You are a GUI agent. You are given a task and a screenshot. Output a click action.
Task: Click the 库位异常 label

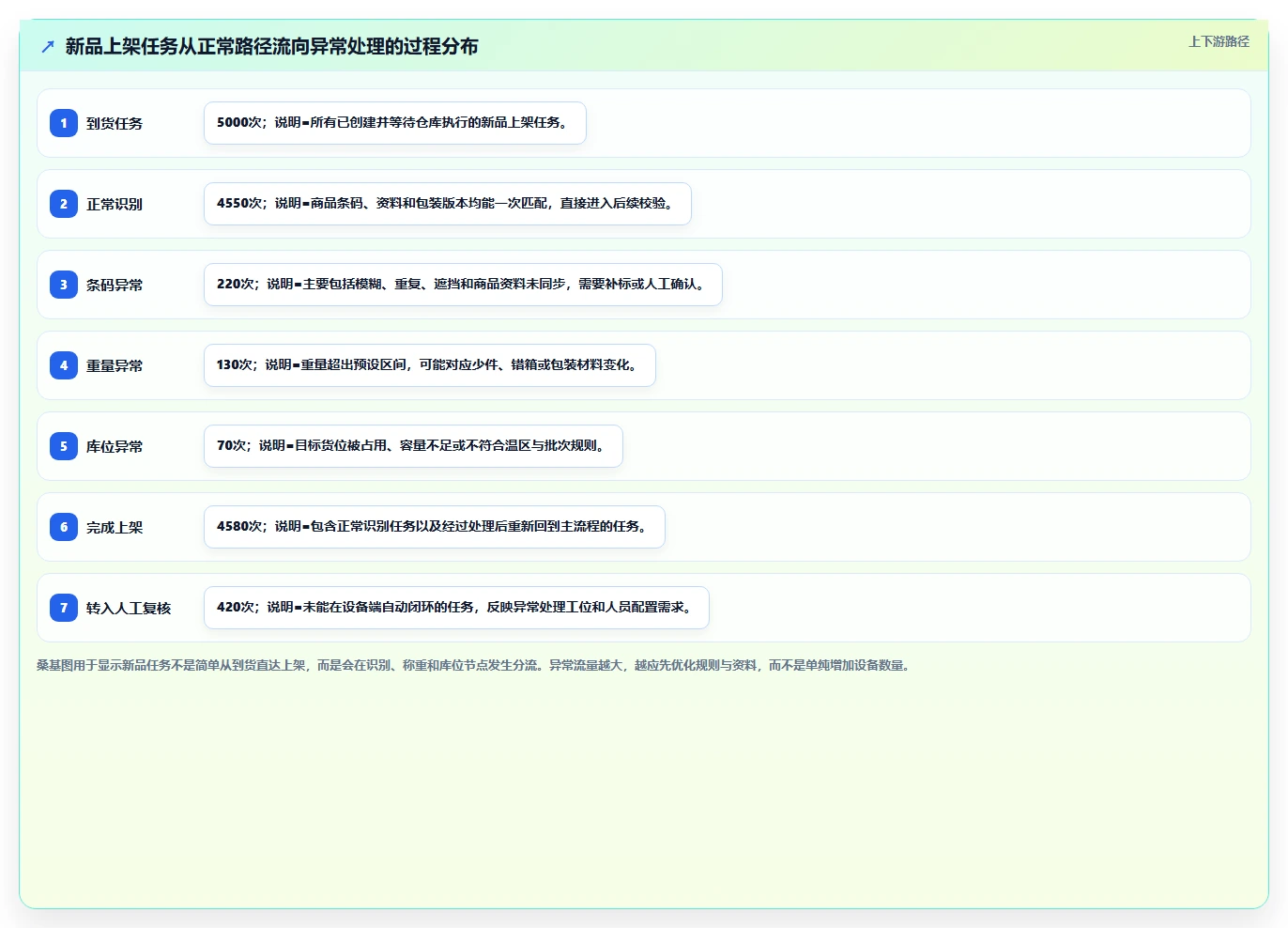coord(115,446)
